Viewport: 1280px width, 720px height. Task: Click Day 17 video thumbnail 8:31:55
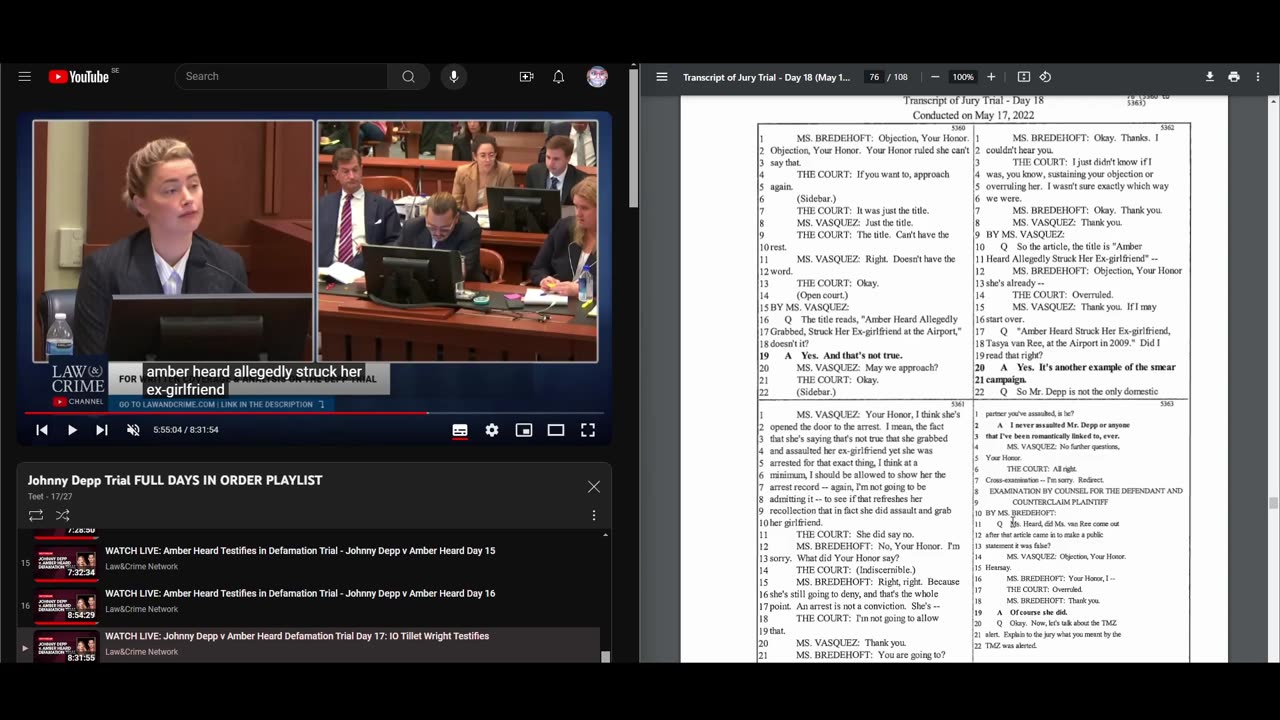click(x=67, y=647)
